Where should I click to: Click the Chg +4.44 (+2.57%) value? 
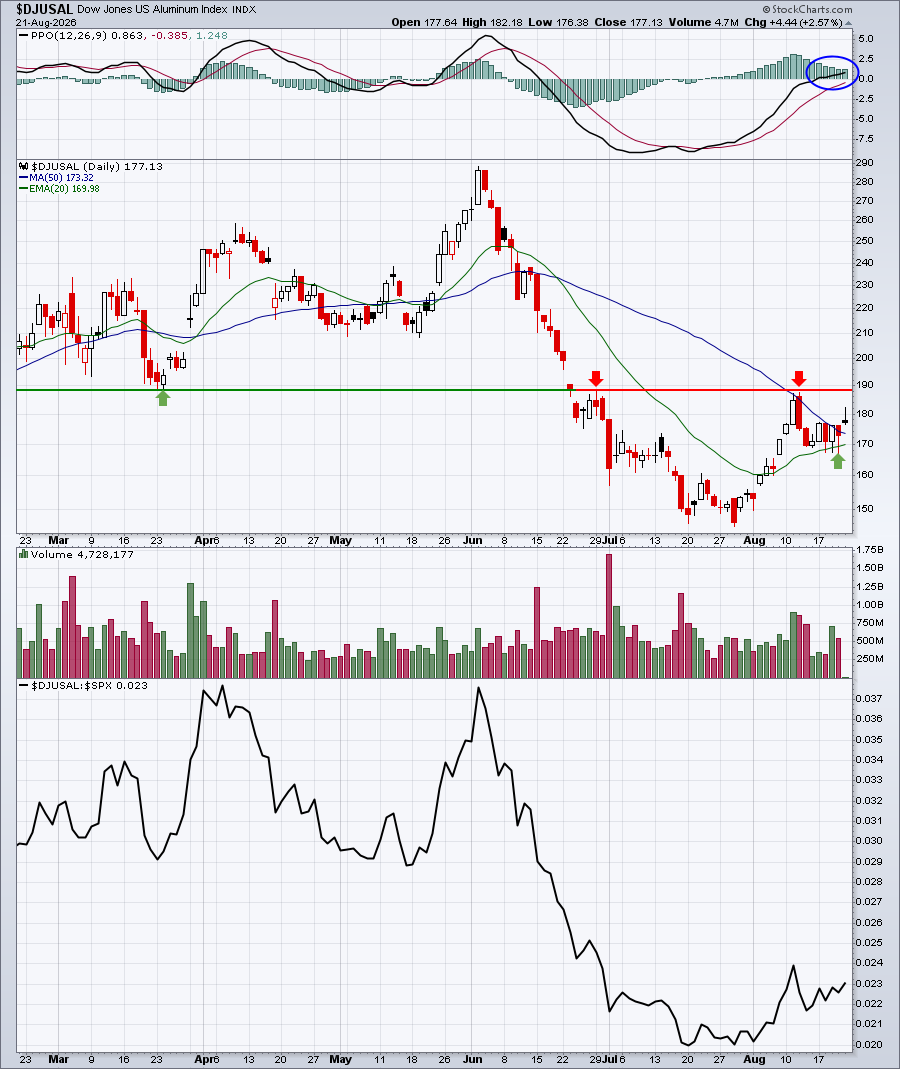[794, 22]
